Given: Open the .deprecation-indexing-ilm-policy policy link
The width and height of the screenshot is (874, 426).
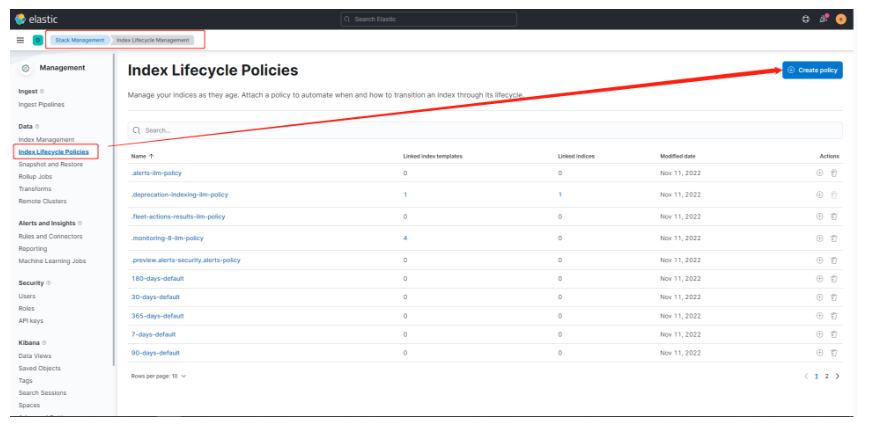Looking at the screenshot, I should (x=179, y=195).
